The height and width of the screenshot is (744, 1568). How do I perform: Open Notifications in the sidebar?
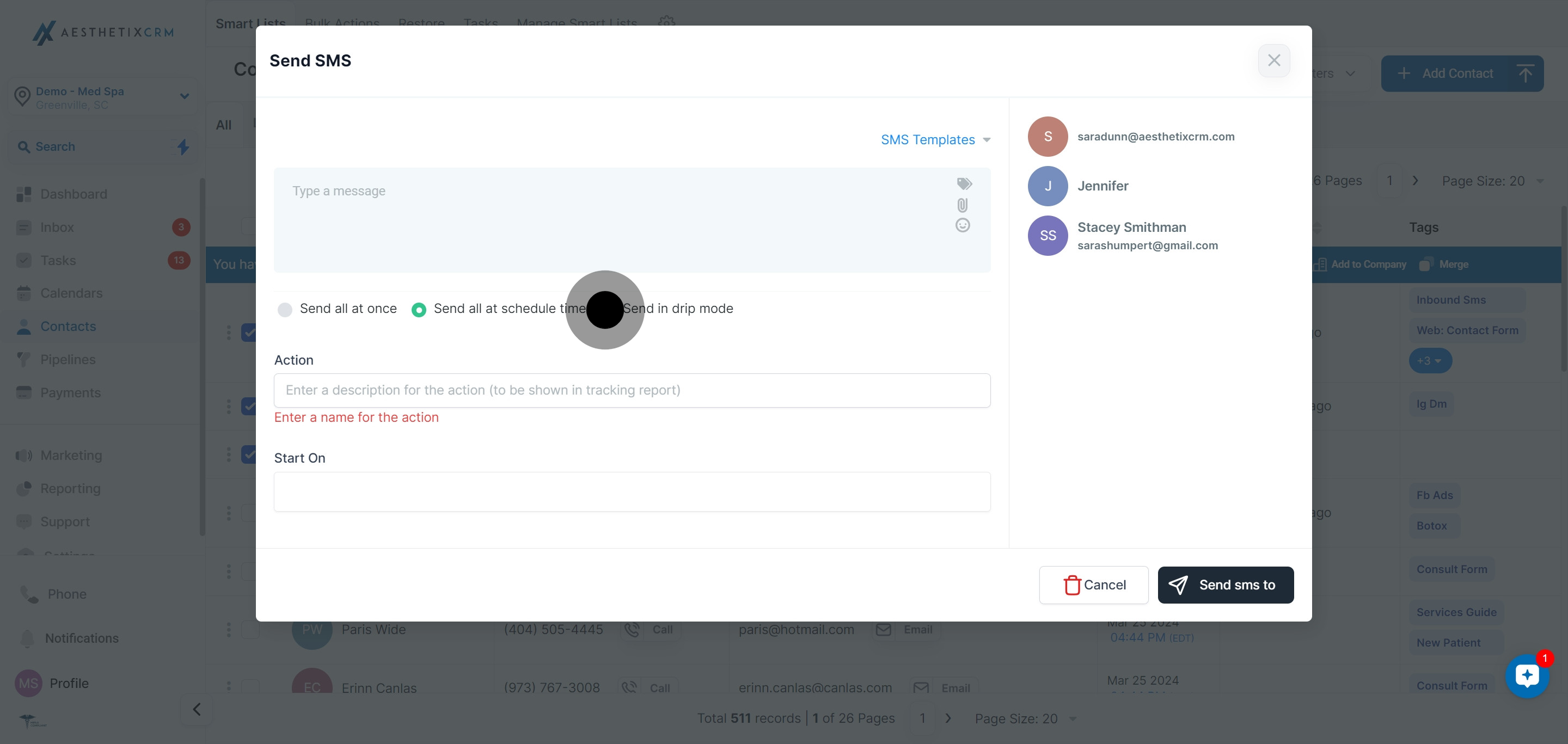pos(82,638)
